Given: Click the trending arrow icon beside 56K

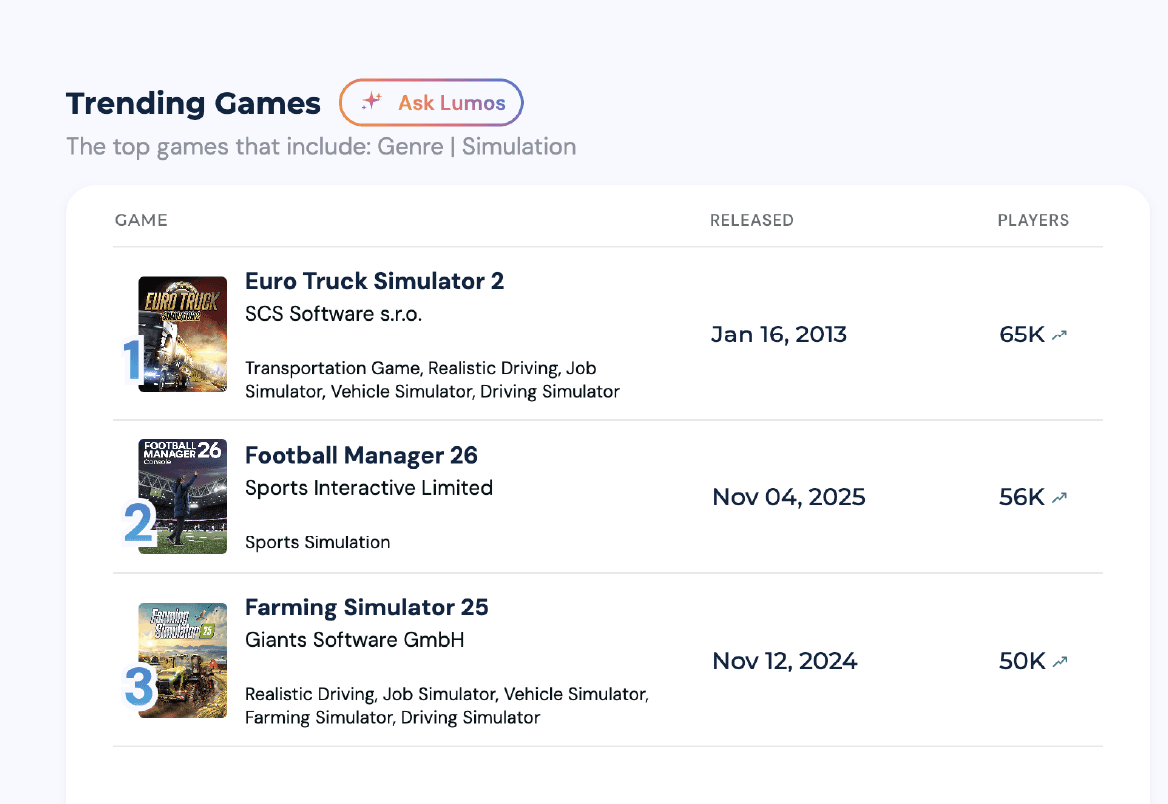Looking at the screenshot, I should [1059, 498].
